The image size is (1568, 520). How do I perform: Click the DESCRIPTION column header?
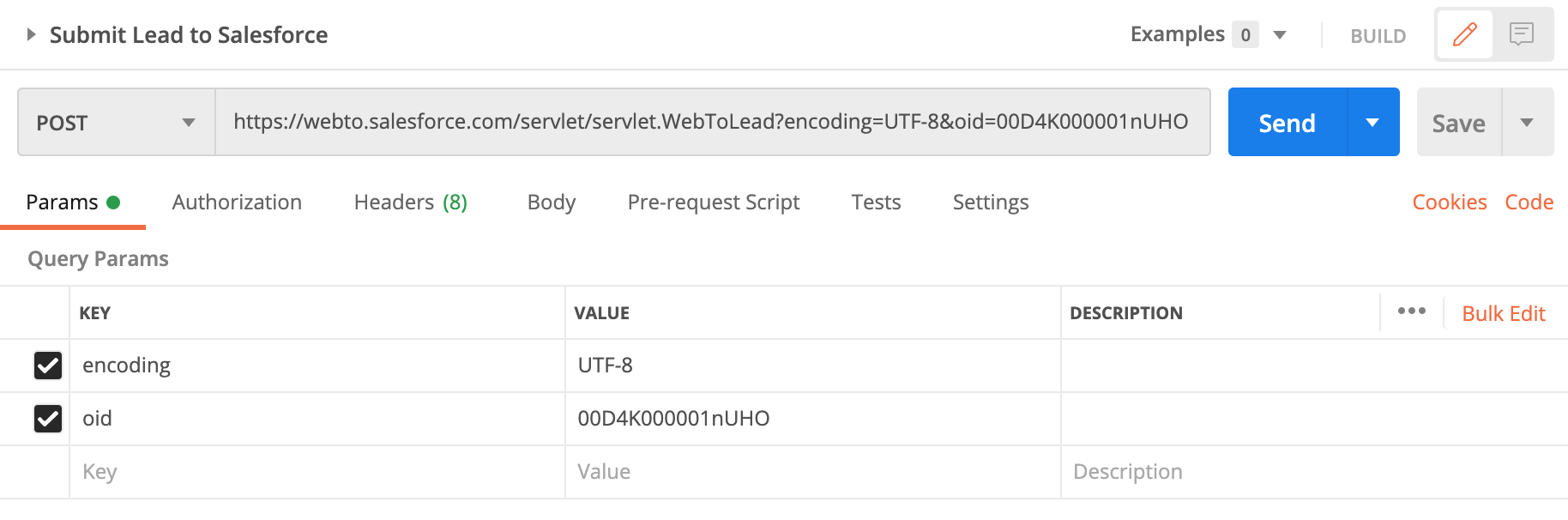click(1126, 313)
